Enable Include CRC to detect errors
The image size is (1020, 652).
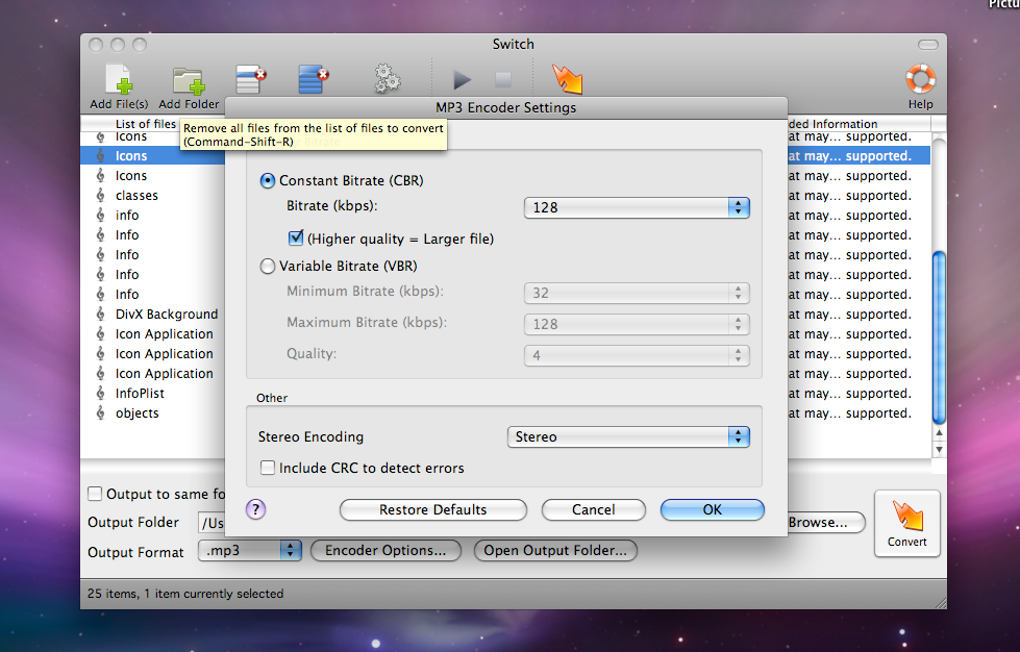pos(267,468)
